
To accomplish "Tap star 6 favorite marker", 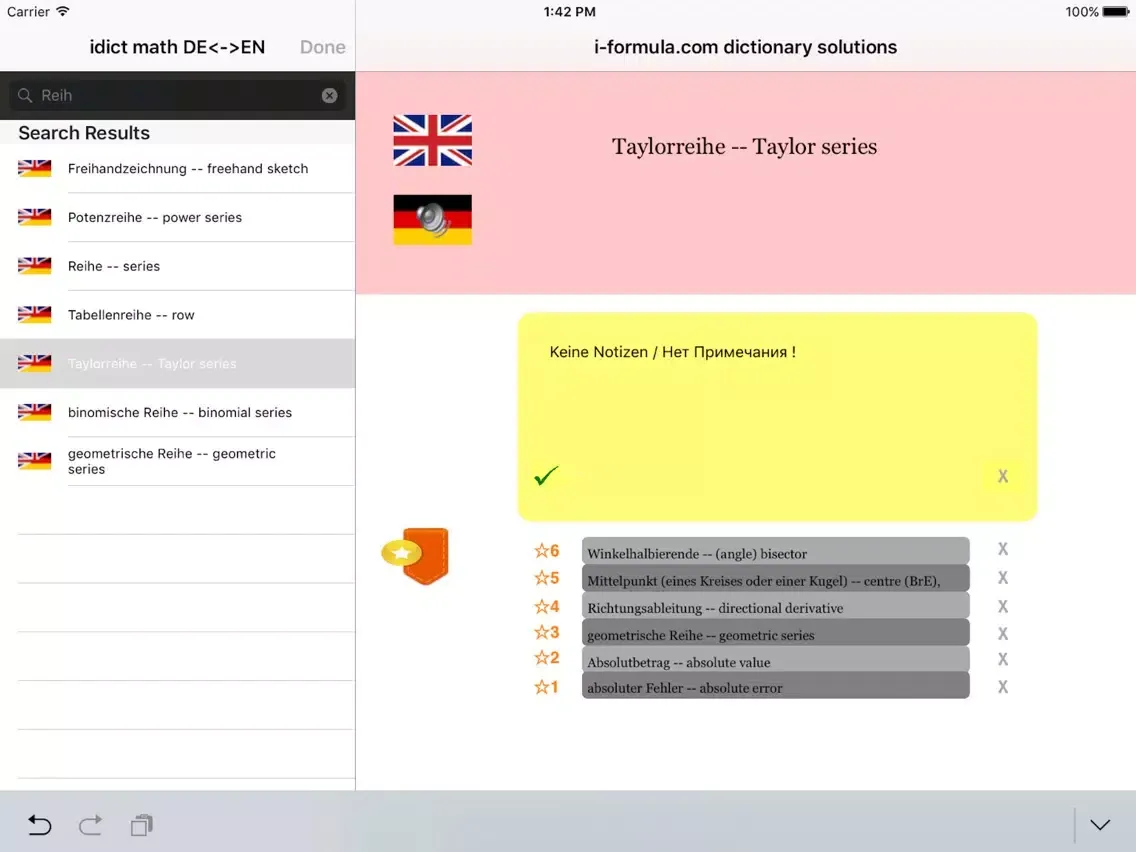I will 547,551.
